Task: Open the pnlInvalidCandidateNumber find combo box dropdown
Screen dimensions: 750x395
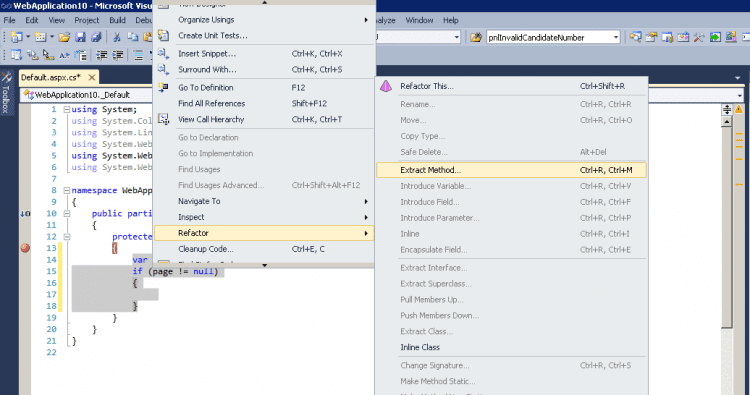Action: pos(616,37)
